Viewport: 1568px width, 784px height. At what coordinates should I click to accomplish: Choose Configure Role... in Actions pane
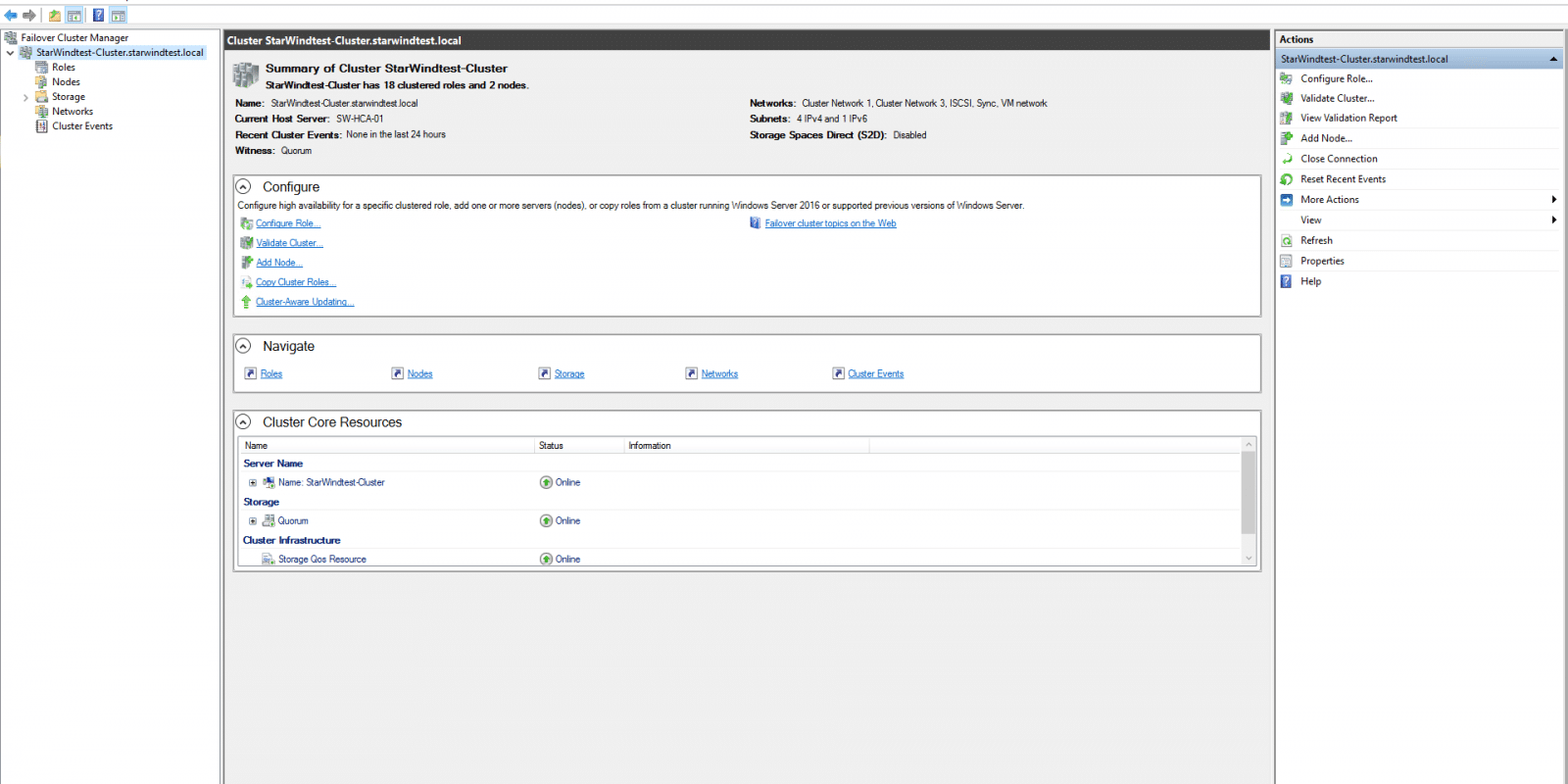(1337, 78)
